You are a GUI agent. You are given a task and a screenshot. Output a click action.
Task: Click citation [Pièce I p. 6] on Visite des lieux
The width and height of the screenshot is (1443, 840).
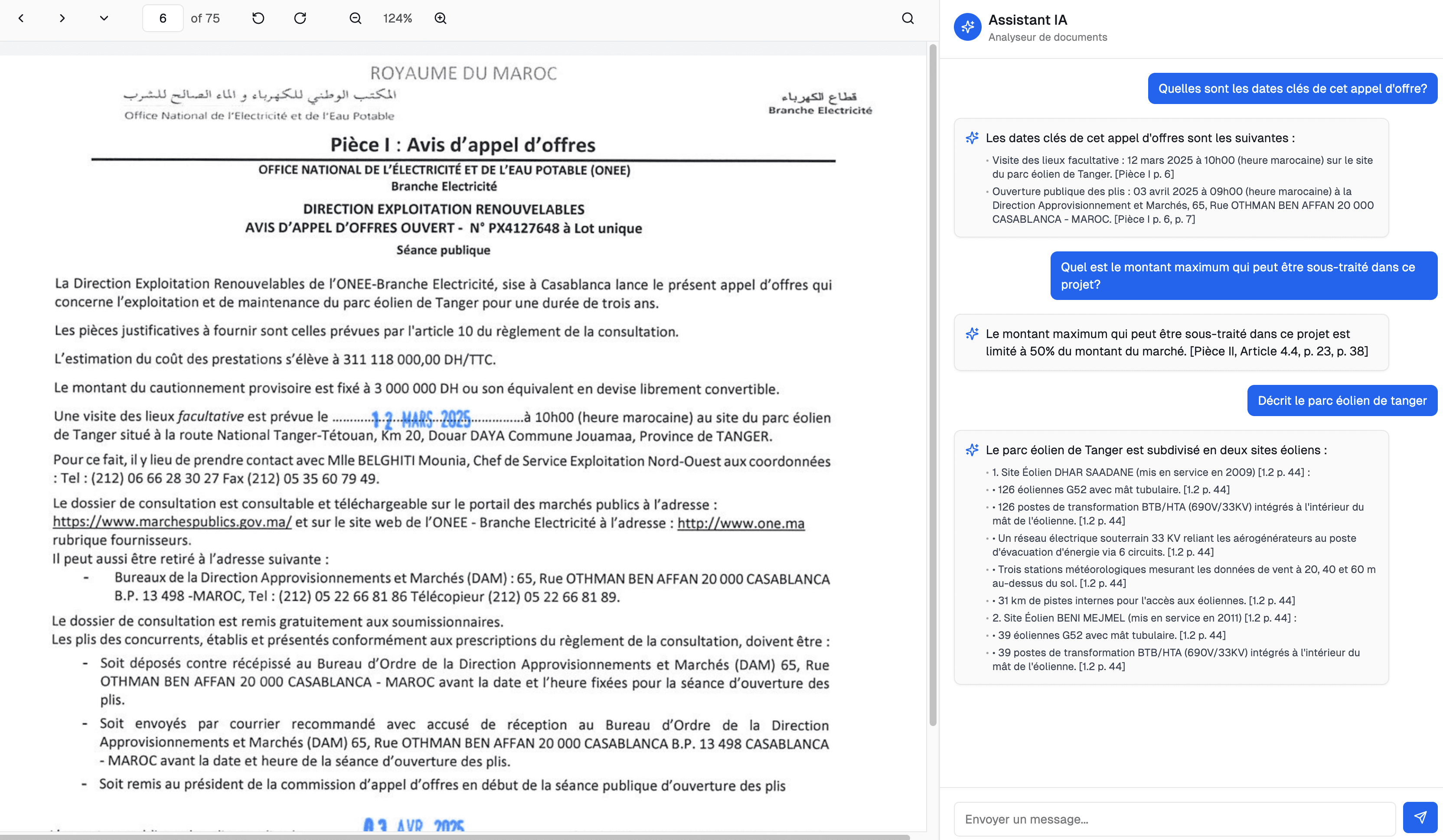coord(1144,174)
